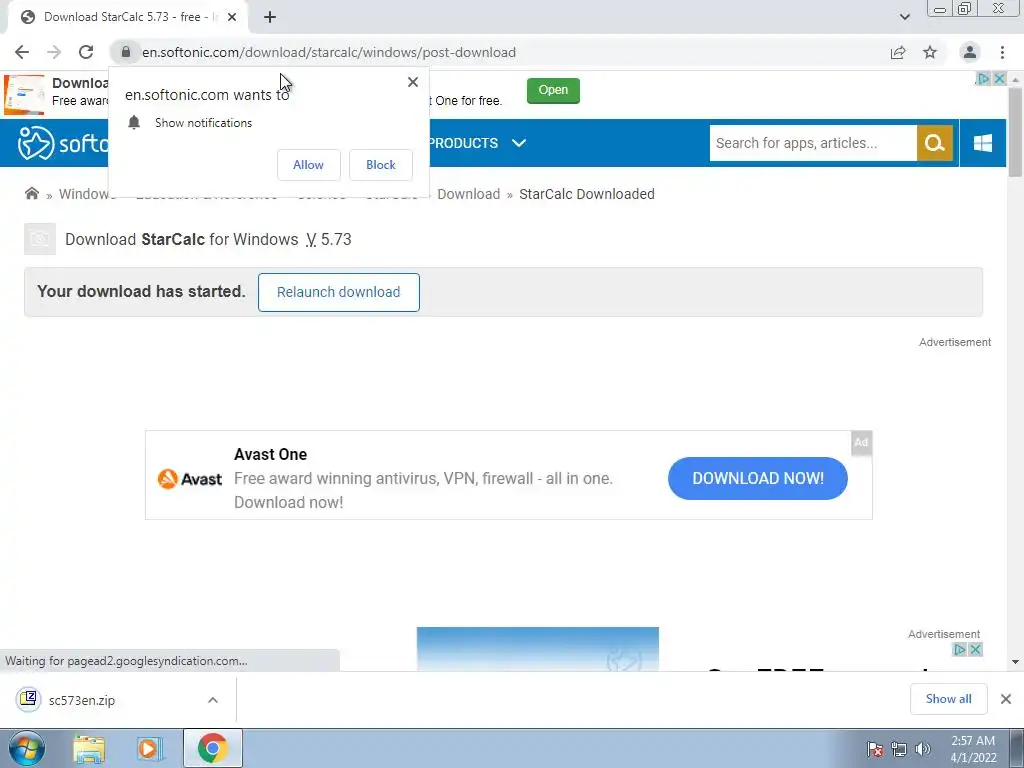The height and width of the screenshot is (768, 1024).
Task: Click the Avast One ad title
Action: (x=270, y=454)
